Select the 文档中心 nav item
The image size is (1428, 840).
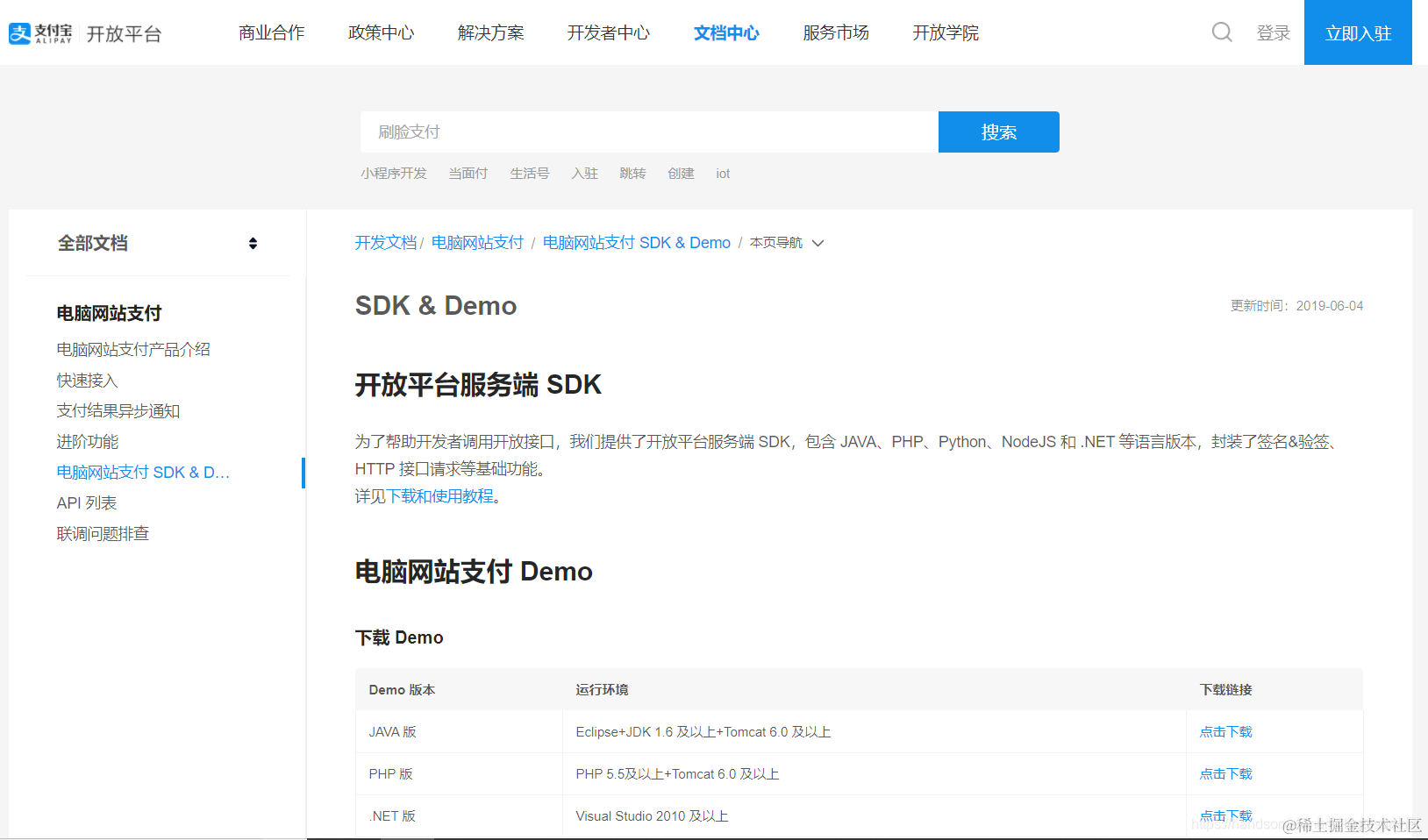[x=726, y=32]
